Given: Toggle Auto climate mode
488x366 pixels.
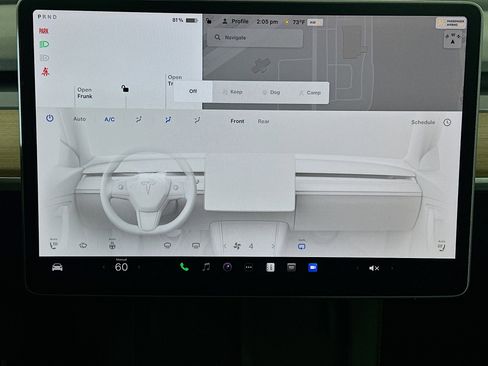Looking at the screenshot, I should pos(80,119).
